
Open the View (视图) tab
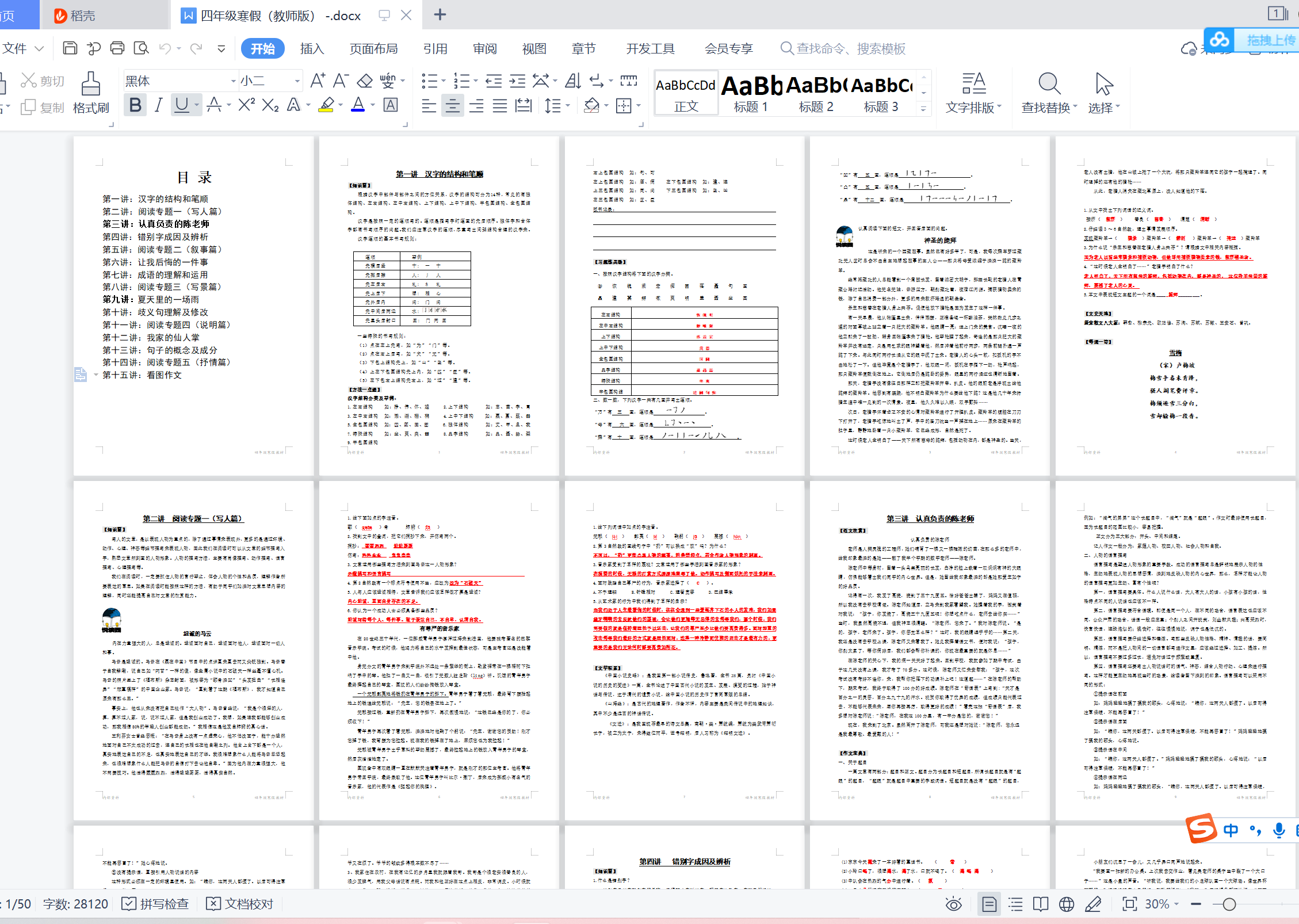(x=534, y=49)
